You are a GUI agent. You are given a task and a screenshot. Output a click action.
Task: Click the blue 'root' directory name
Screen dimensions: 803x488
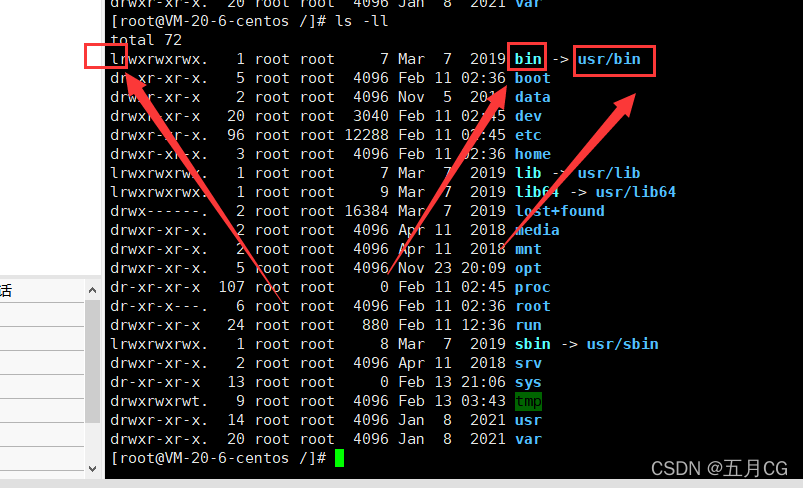(x=533, y=306)
